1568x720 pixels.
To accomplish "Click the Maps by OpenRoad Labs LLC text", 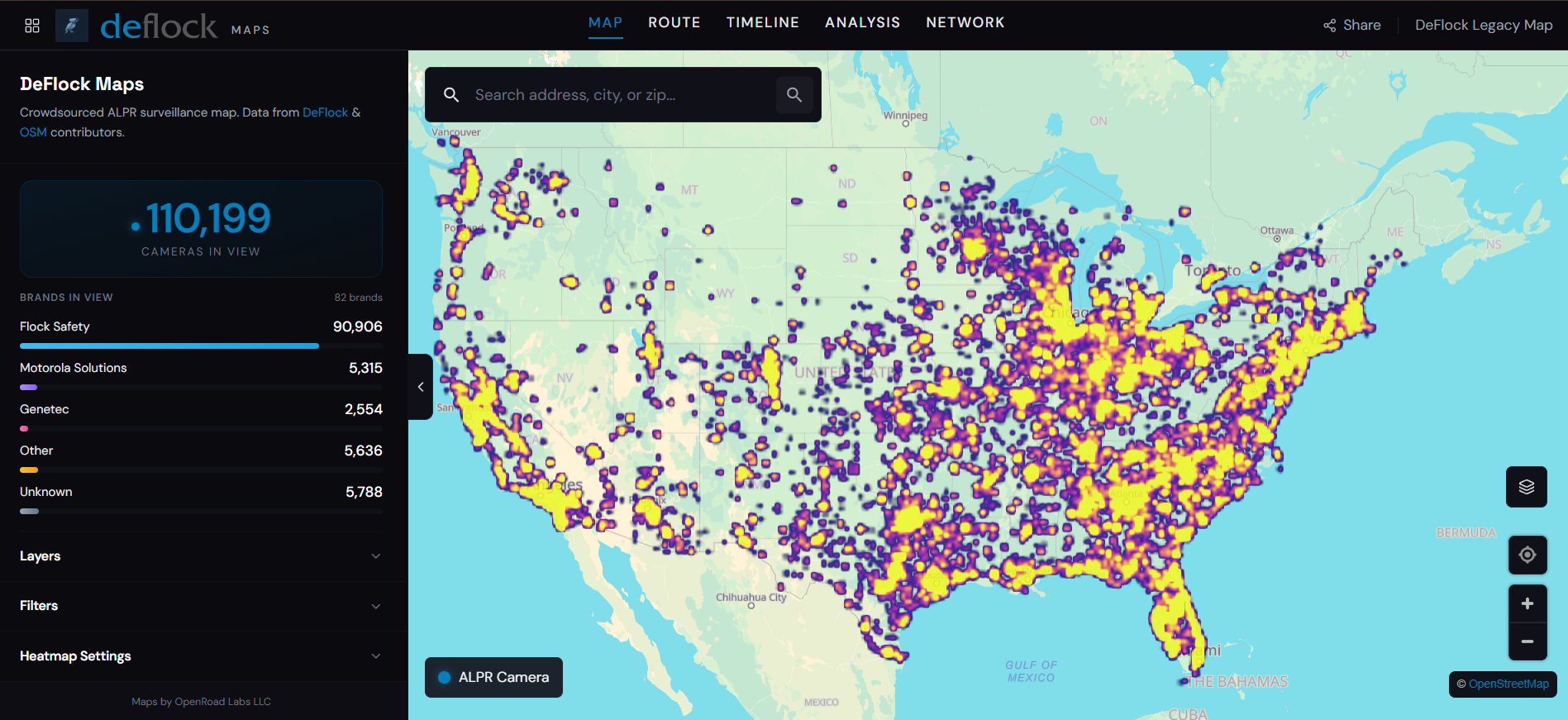I will [201, 702].
